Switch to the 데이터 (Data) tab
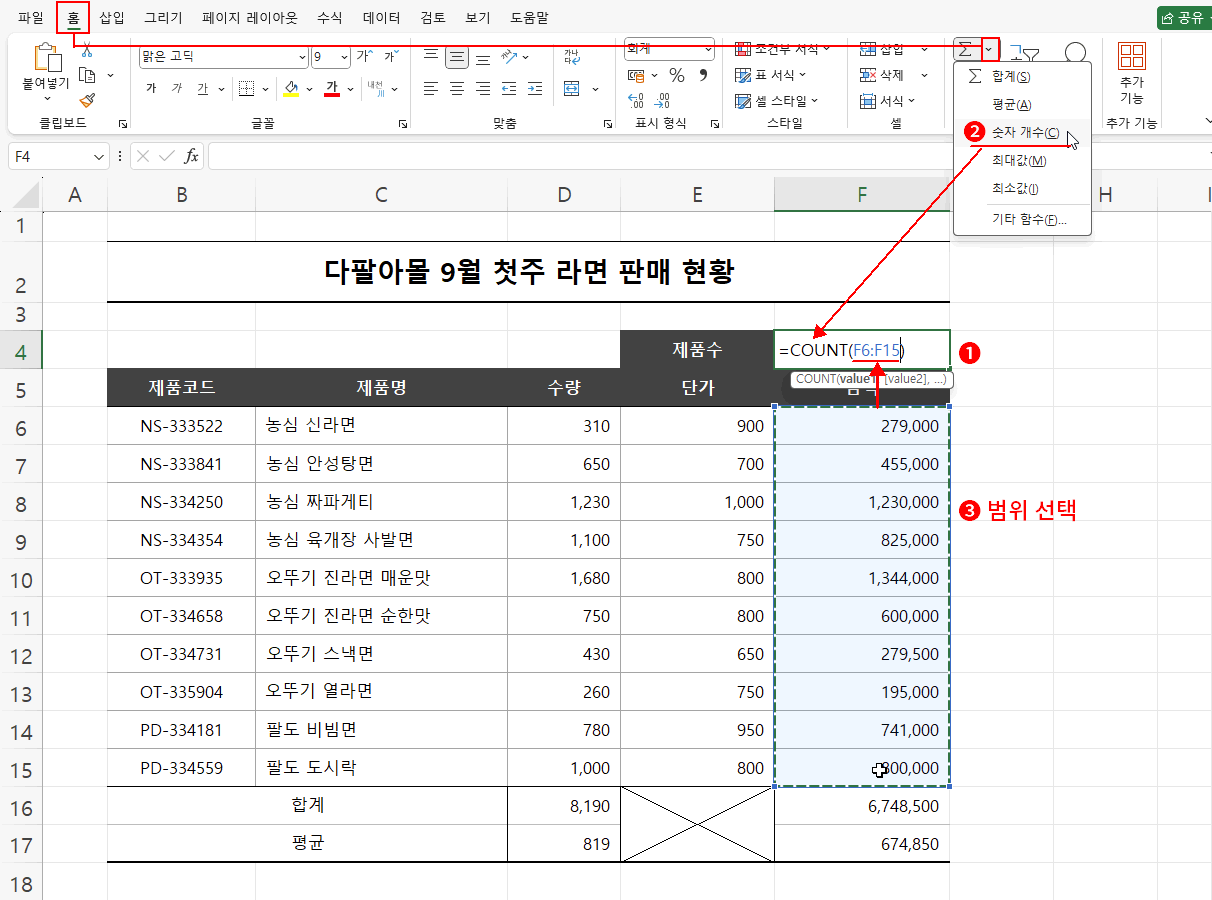1212x900 pixels. pyautogui.click(x=382, y=17)
